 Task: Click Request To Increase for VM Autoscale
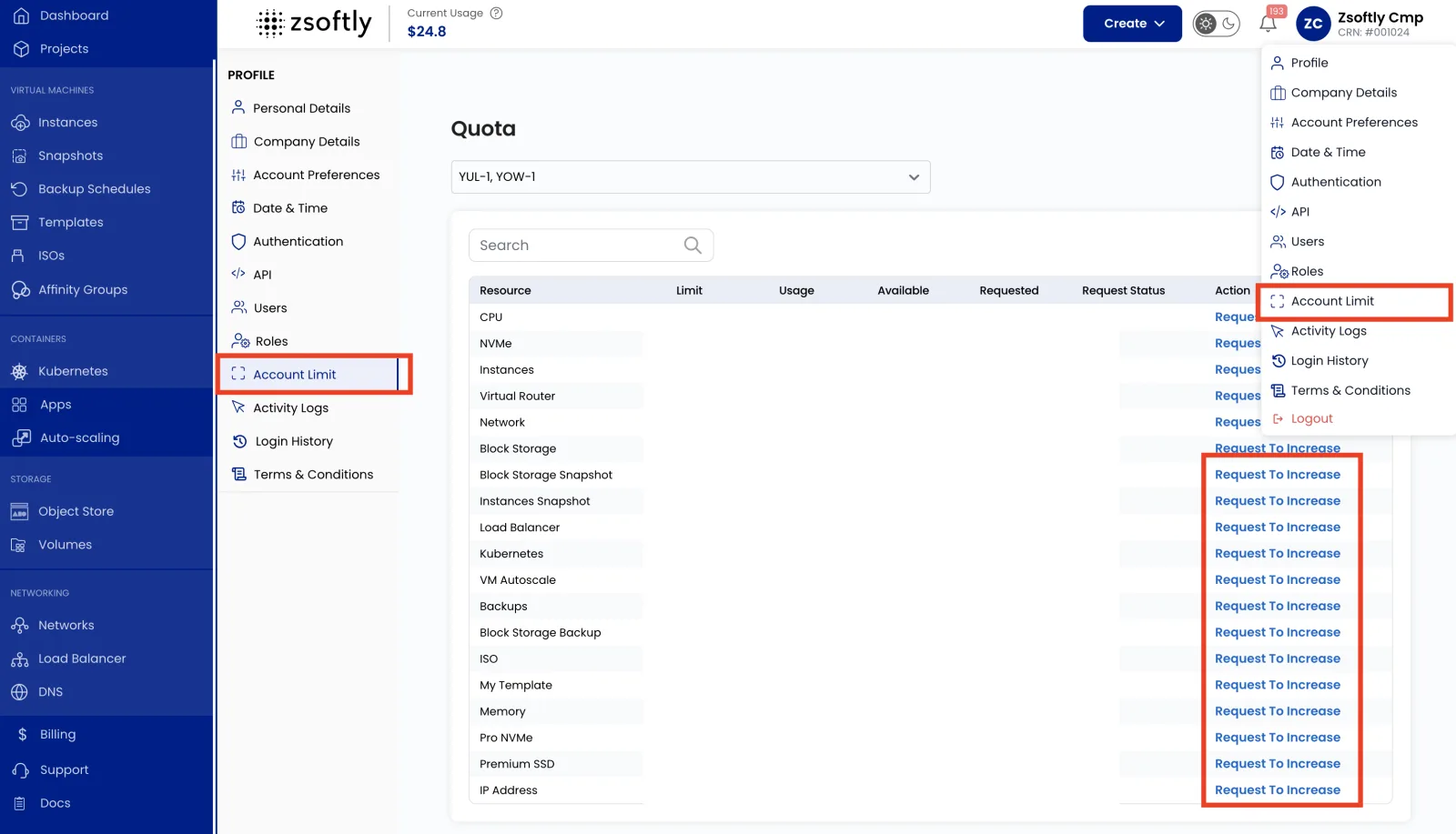[x=1277, y=580]
